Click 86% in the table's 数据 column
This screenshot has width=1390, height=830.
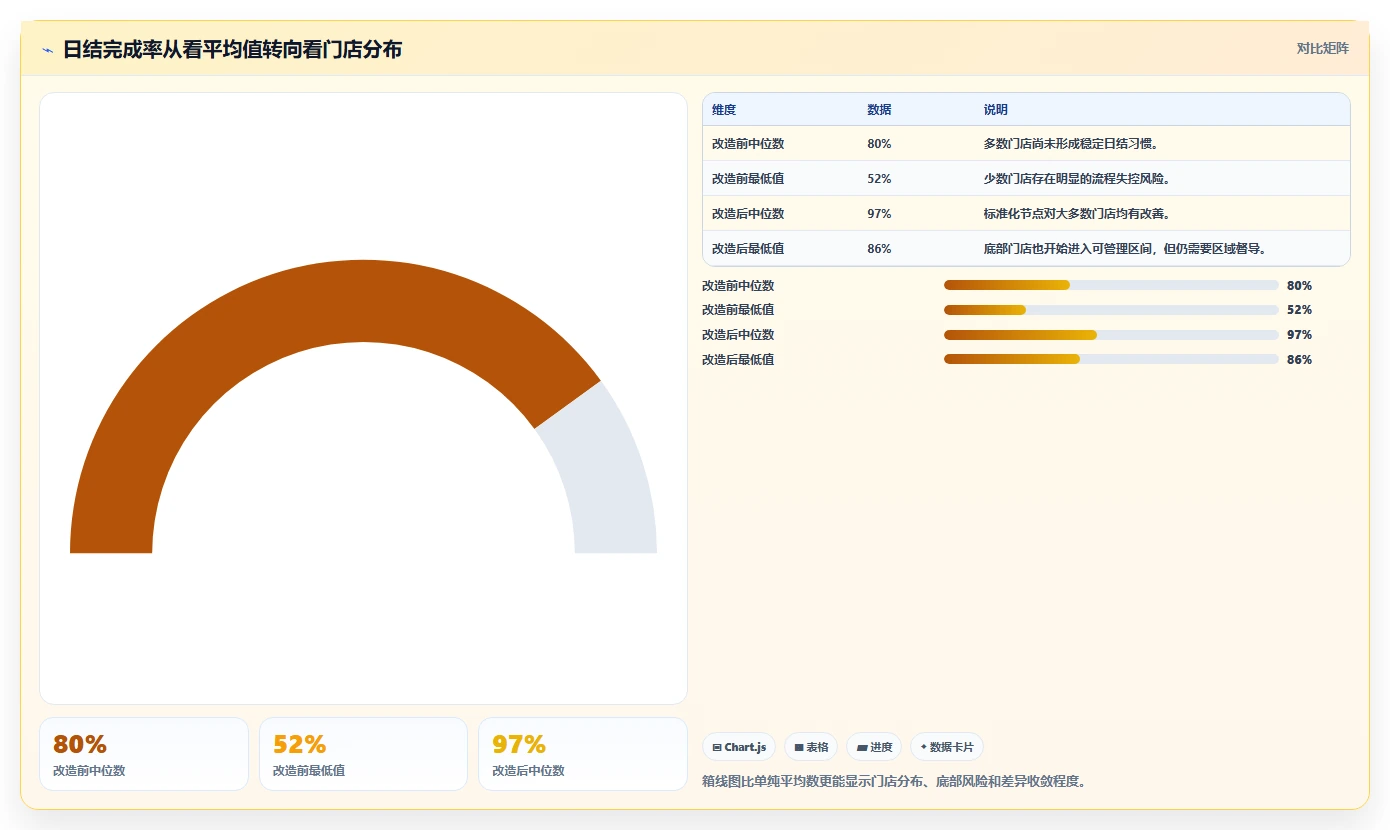tap(879, 249)
